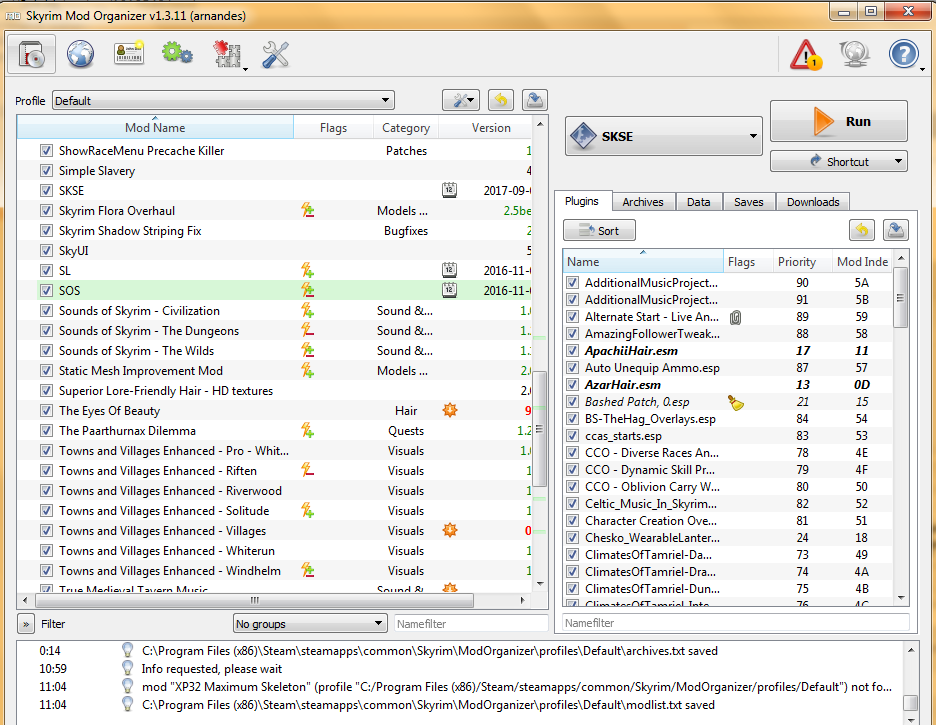Uncheck the SkyUI mod
The image size is (936, 725).
point(46,251)
